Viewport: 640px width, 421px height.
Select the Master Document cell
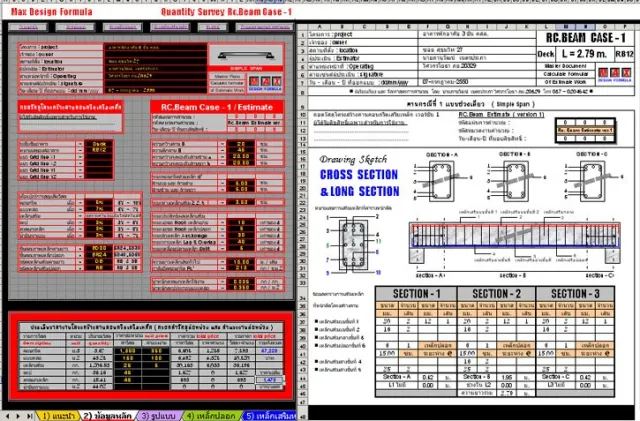566,66
